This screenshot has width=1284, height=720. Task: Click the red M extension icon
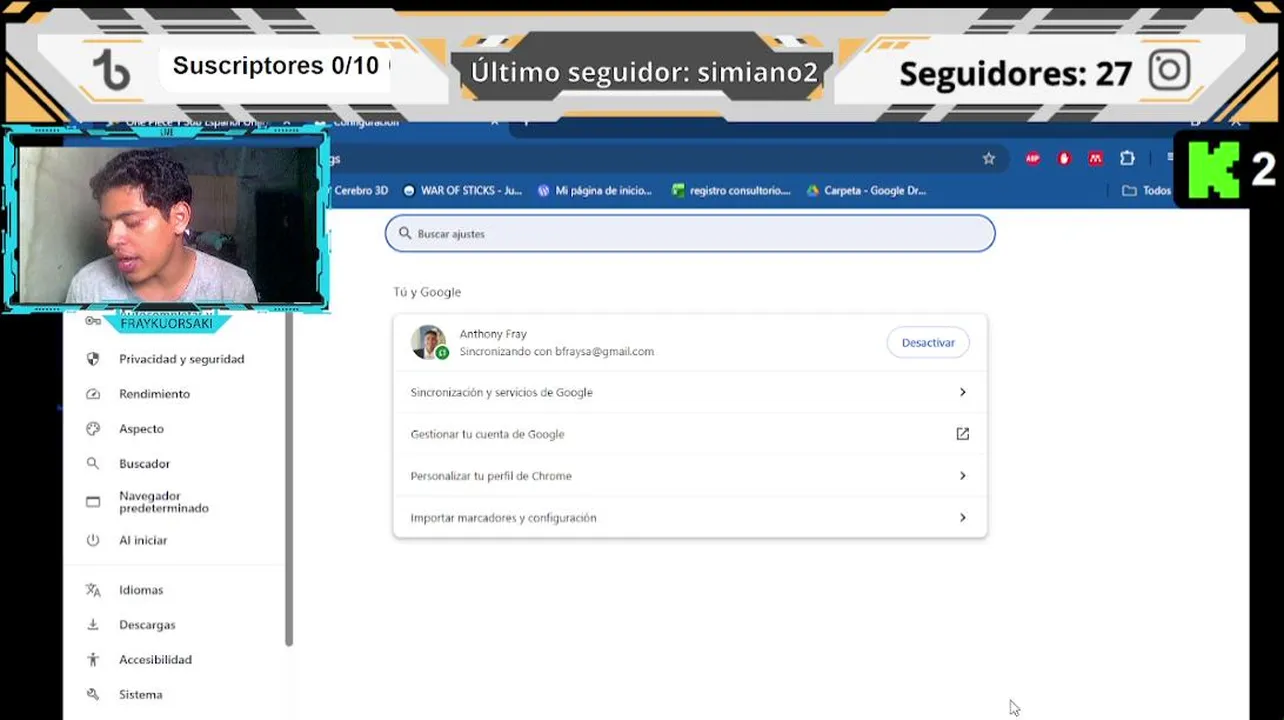pyautogui.click(x=1096, y=158)
